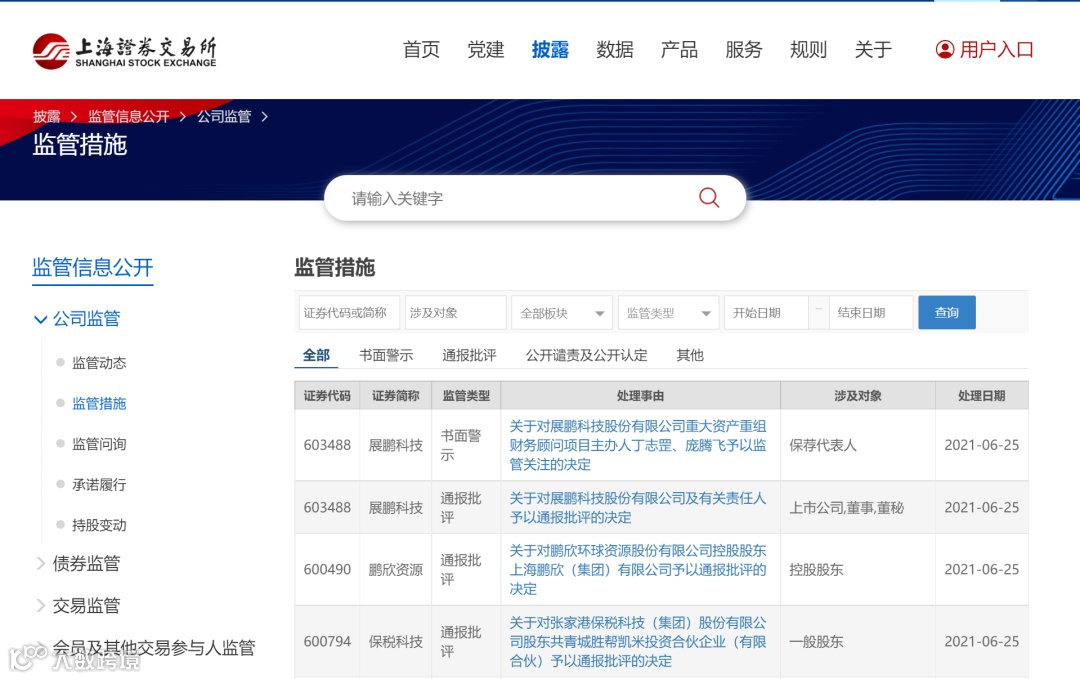1080x679 pixels.
Task: Click 披露 in the breadcrumb
Action: 47,116
